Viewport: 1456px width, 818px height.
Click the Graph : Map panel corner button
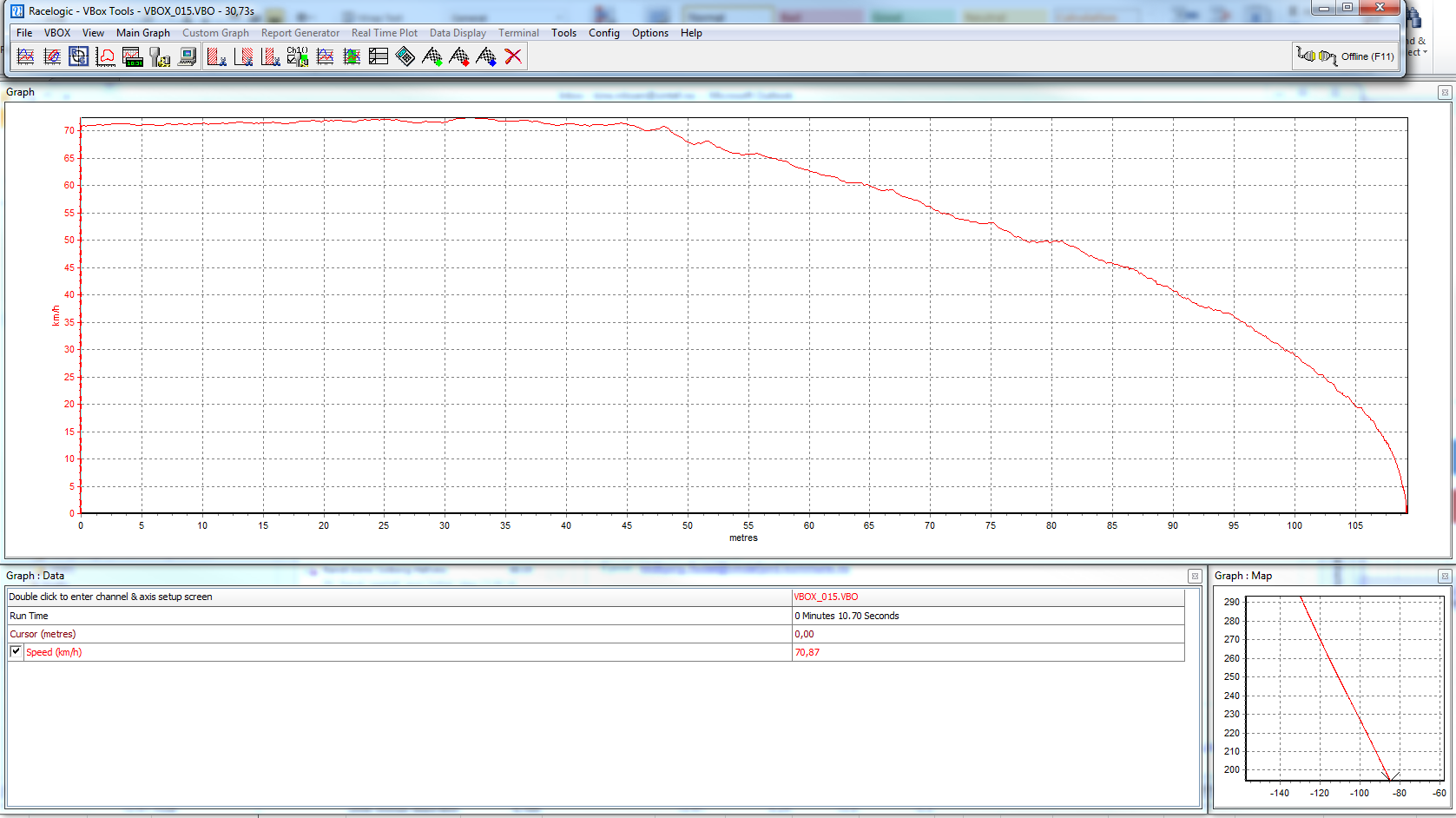point(1445,576)
